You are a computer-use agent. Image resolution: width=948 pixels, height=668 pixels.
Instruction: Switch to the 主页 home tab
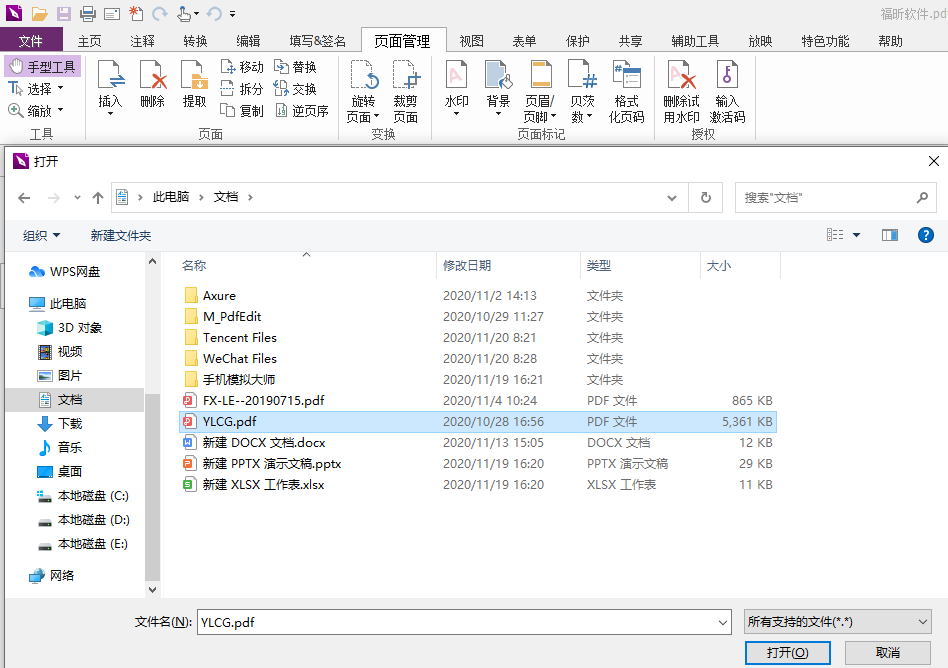coord(89,41)
